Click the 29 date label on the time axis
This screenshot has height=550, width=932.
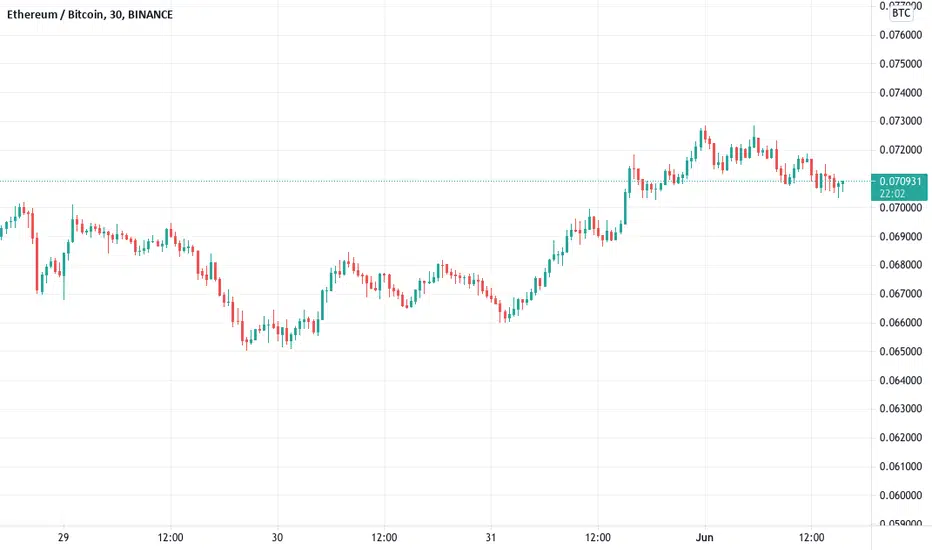tap(64, 538)
